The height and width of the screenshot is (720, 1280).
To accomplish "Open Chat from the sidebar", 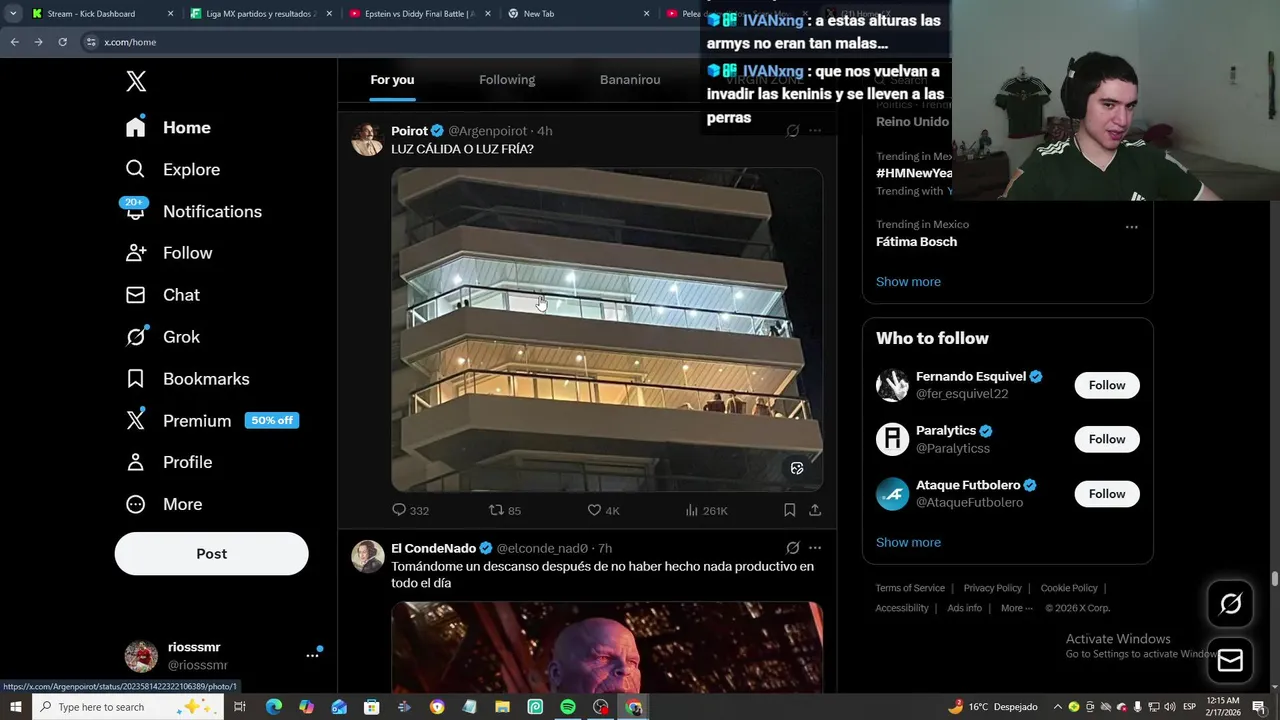I will click(x=163, y=295).
